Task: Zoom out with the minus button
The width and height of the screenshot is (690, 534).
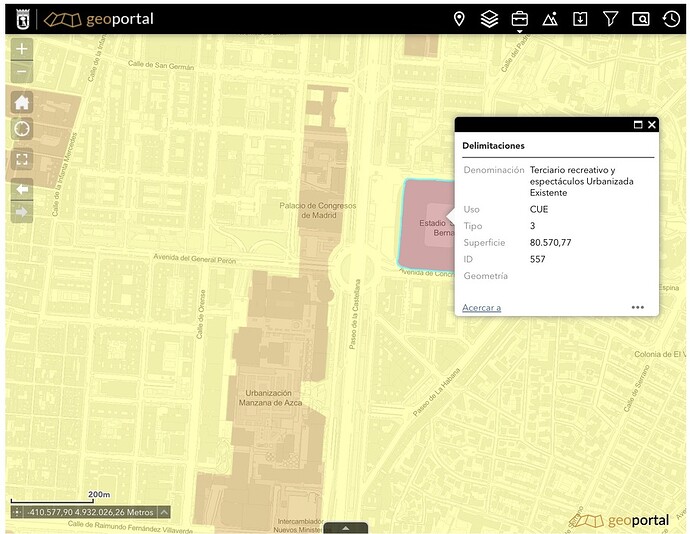Action: tap(22, 72)
